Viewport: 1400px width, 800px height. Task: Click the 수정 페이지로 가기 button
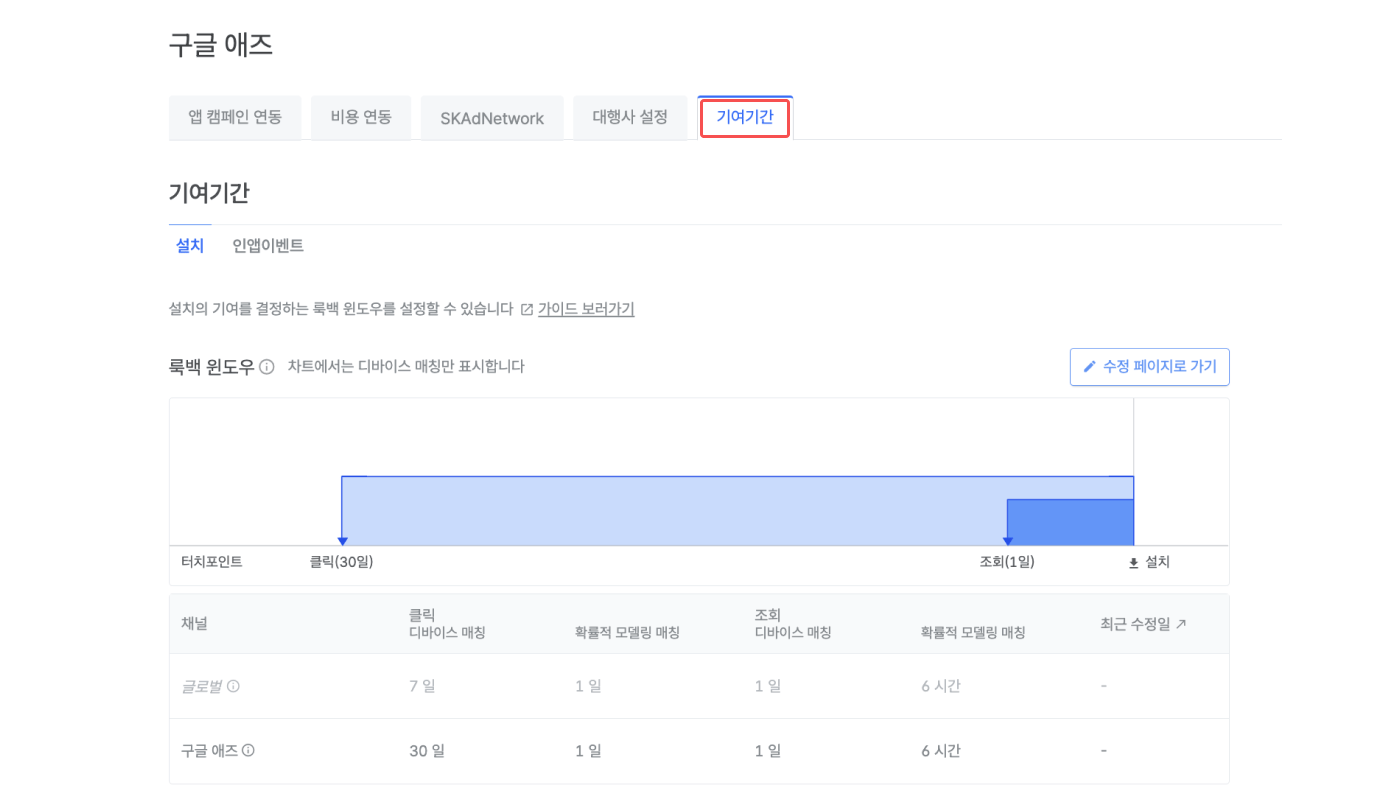coord(1150,367)
